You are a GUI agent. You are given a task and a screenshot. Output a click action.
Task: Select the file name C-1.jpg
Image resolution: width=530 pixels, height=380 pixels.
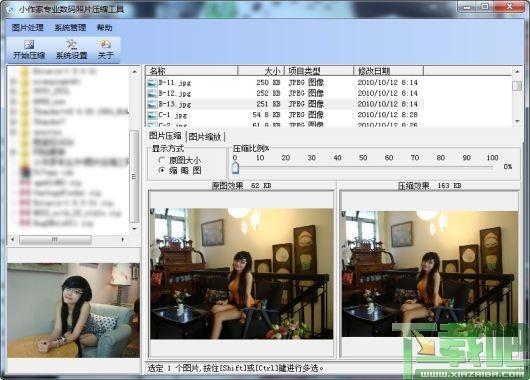(173, 115)
